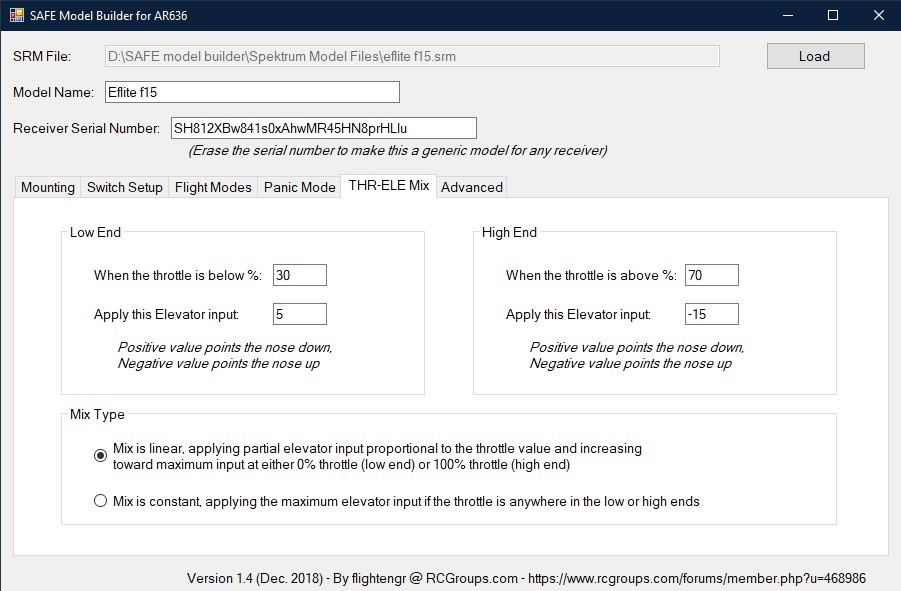Click High End throttle above % field
Image resolution: width=901 pixels, height=591 pixels.
pos(712,275)
